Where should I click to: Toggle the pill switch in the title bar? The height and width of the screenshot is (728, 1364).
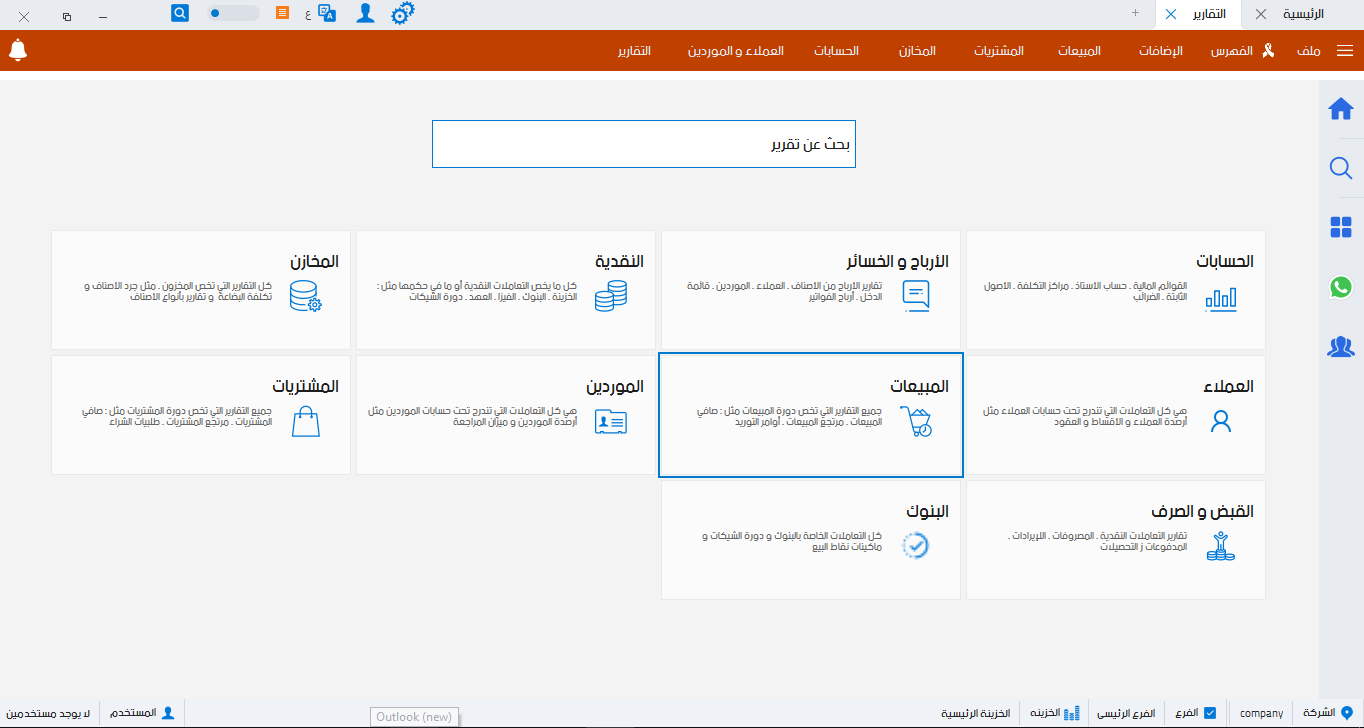[233, 13]
